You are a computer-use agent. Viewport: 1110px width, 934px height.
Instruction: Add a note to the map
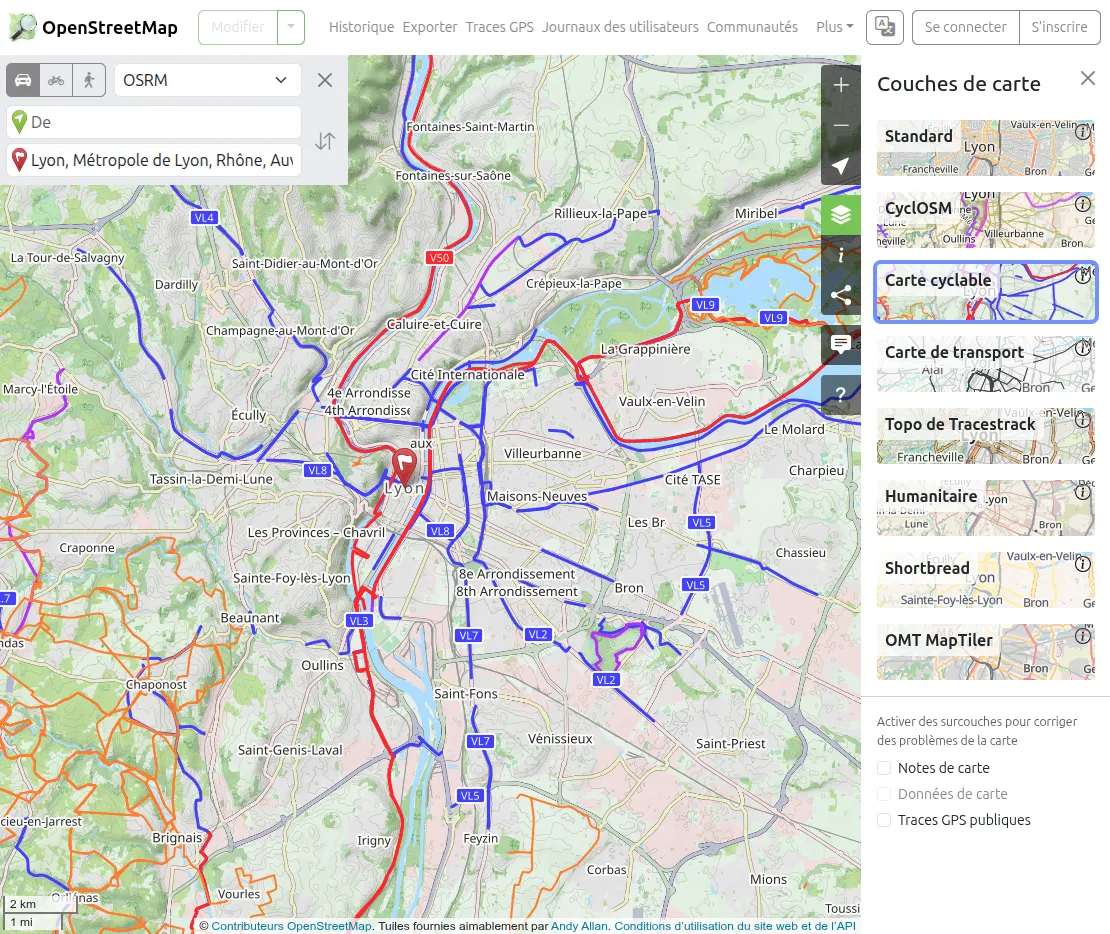(x=840, y=344)
